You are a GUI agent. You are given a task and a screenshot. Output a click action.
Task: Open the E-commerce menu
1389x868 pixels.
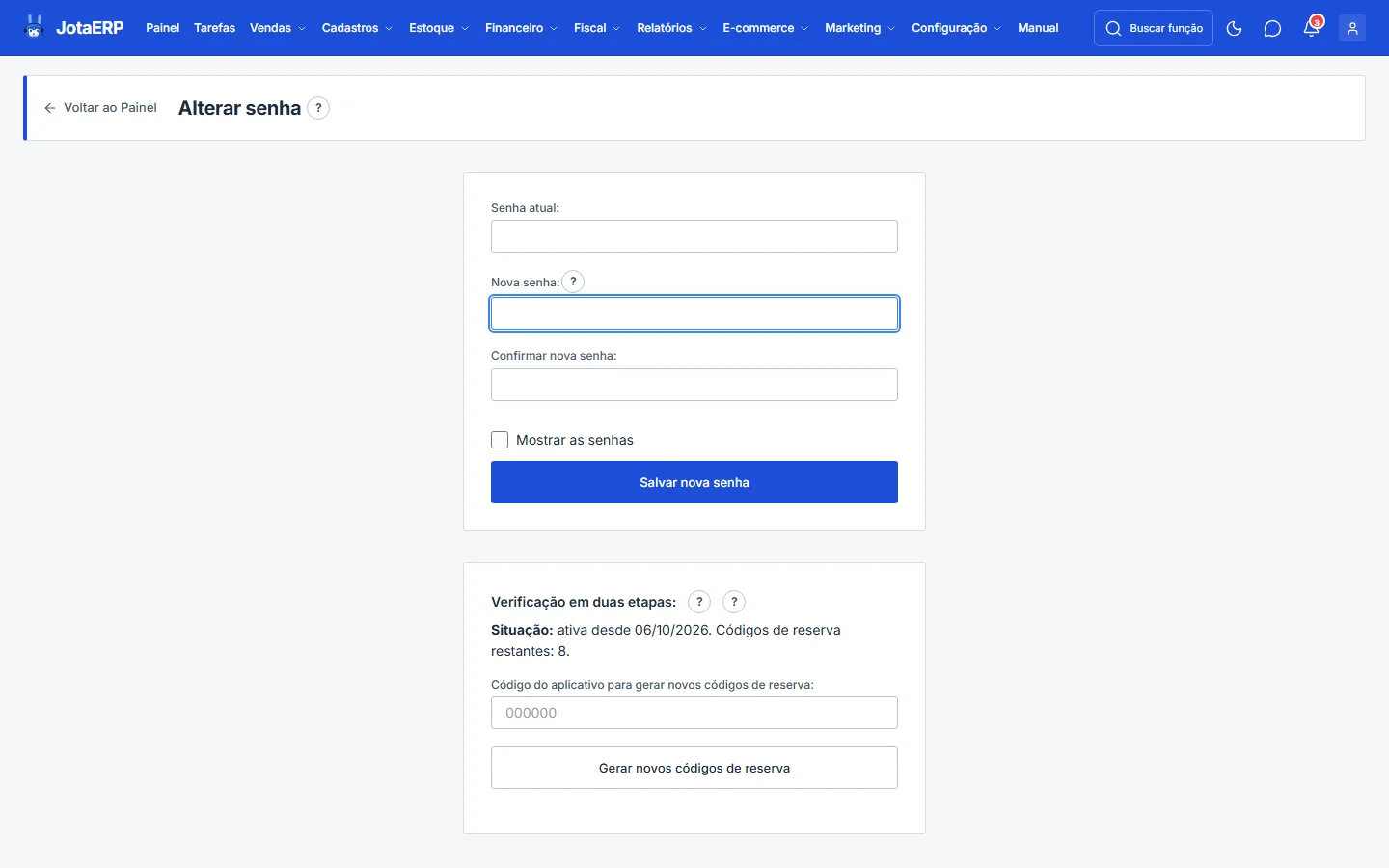tap(766, 28)
